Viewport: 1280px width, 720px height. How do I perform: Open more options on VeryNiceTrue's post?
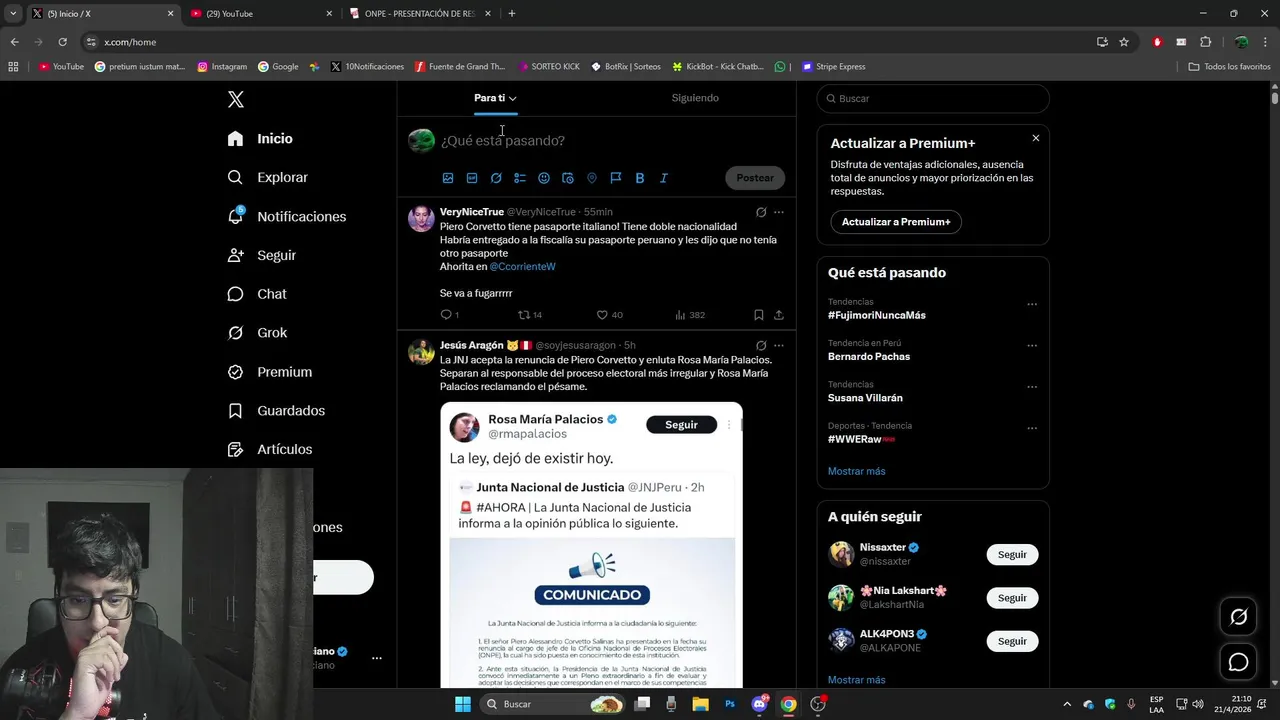(x=779, y=212)
